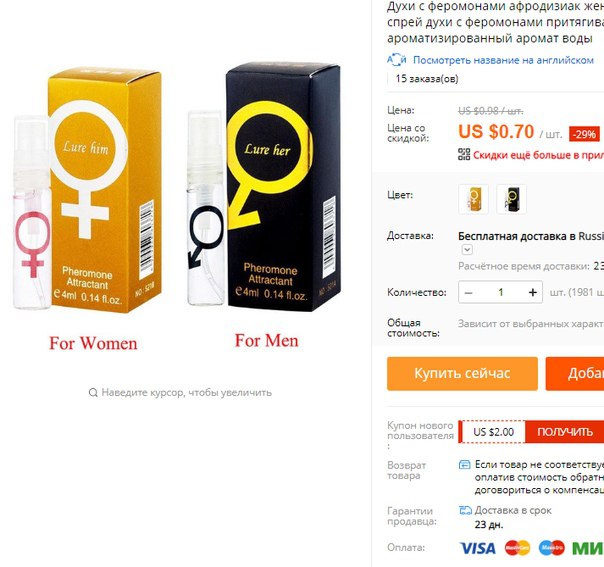Click the translate icon beside the English title link

396,60
